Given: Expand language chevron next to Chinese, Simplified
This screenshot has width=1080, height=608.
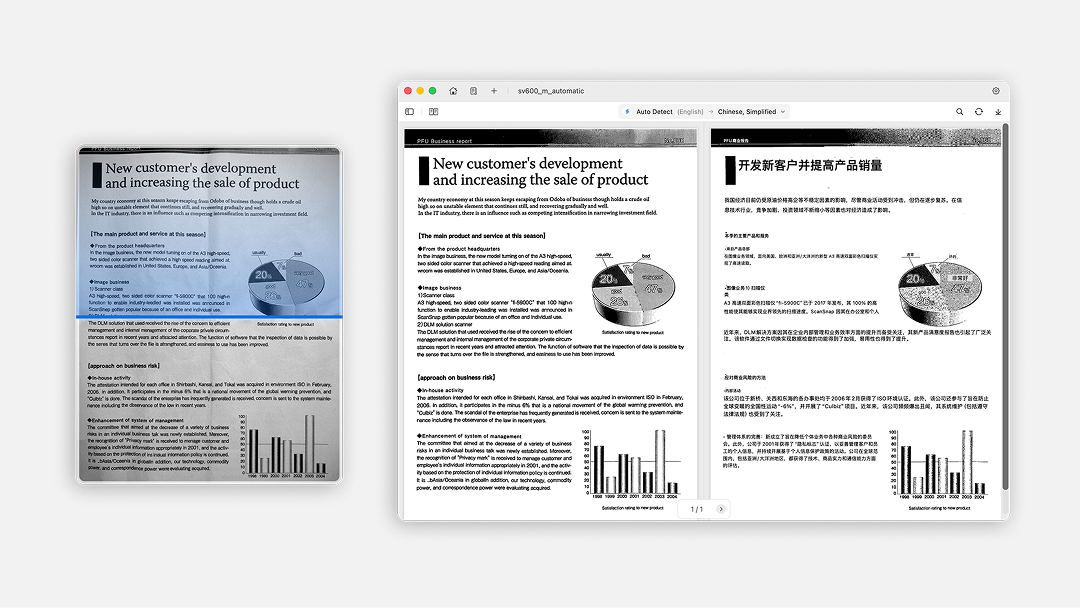Looking at the screenshot, I should click(x=782, y=112).
